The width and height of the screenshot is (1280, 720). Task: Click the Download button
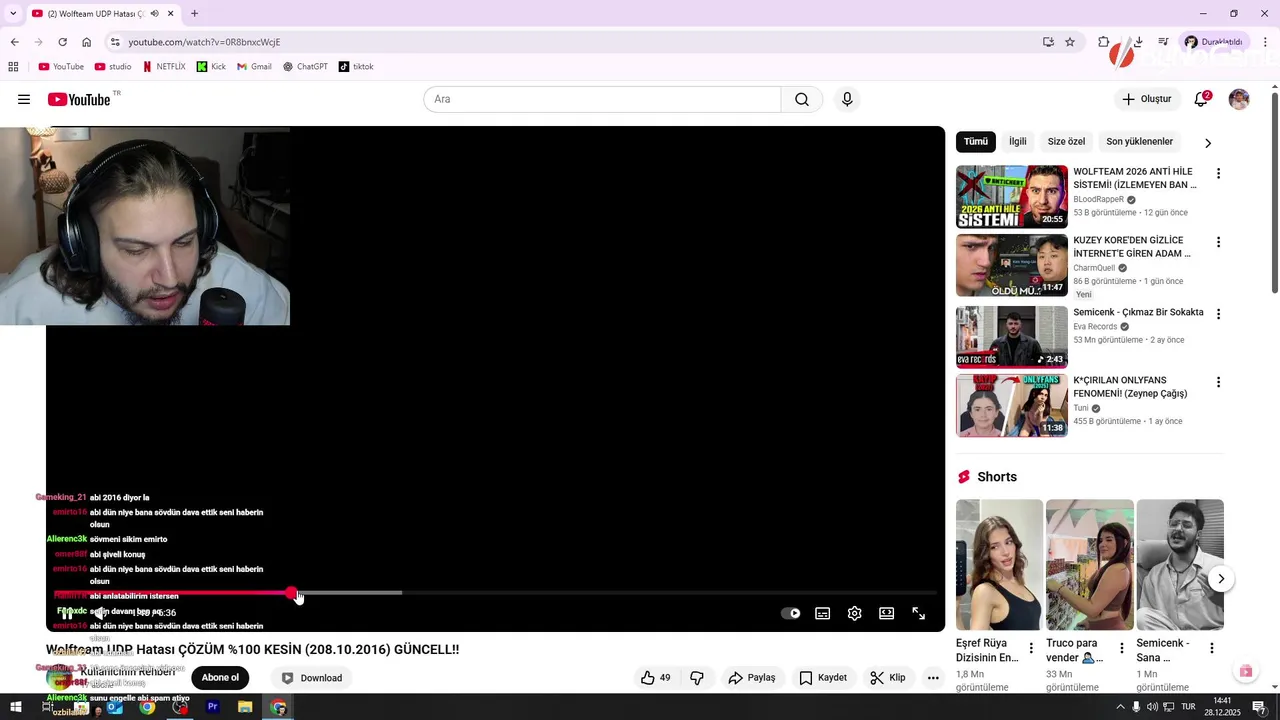(x=312, y=678)
